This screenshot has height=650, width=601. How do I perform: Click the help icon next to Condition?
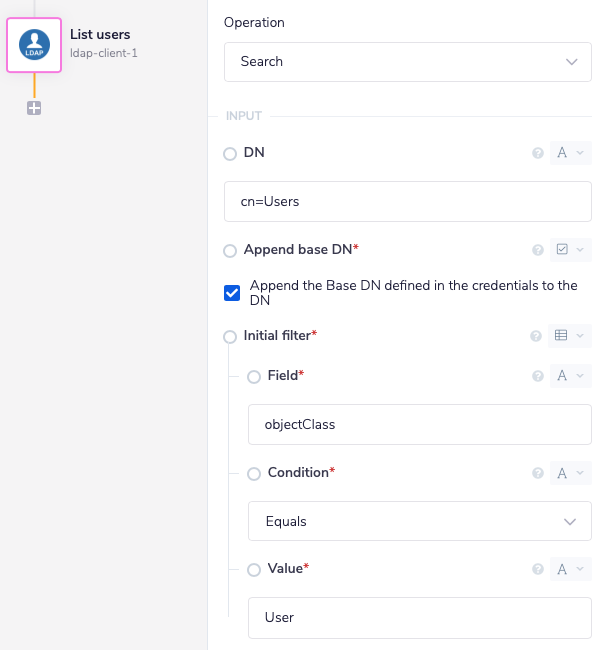click(538, 473)
